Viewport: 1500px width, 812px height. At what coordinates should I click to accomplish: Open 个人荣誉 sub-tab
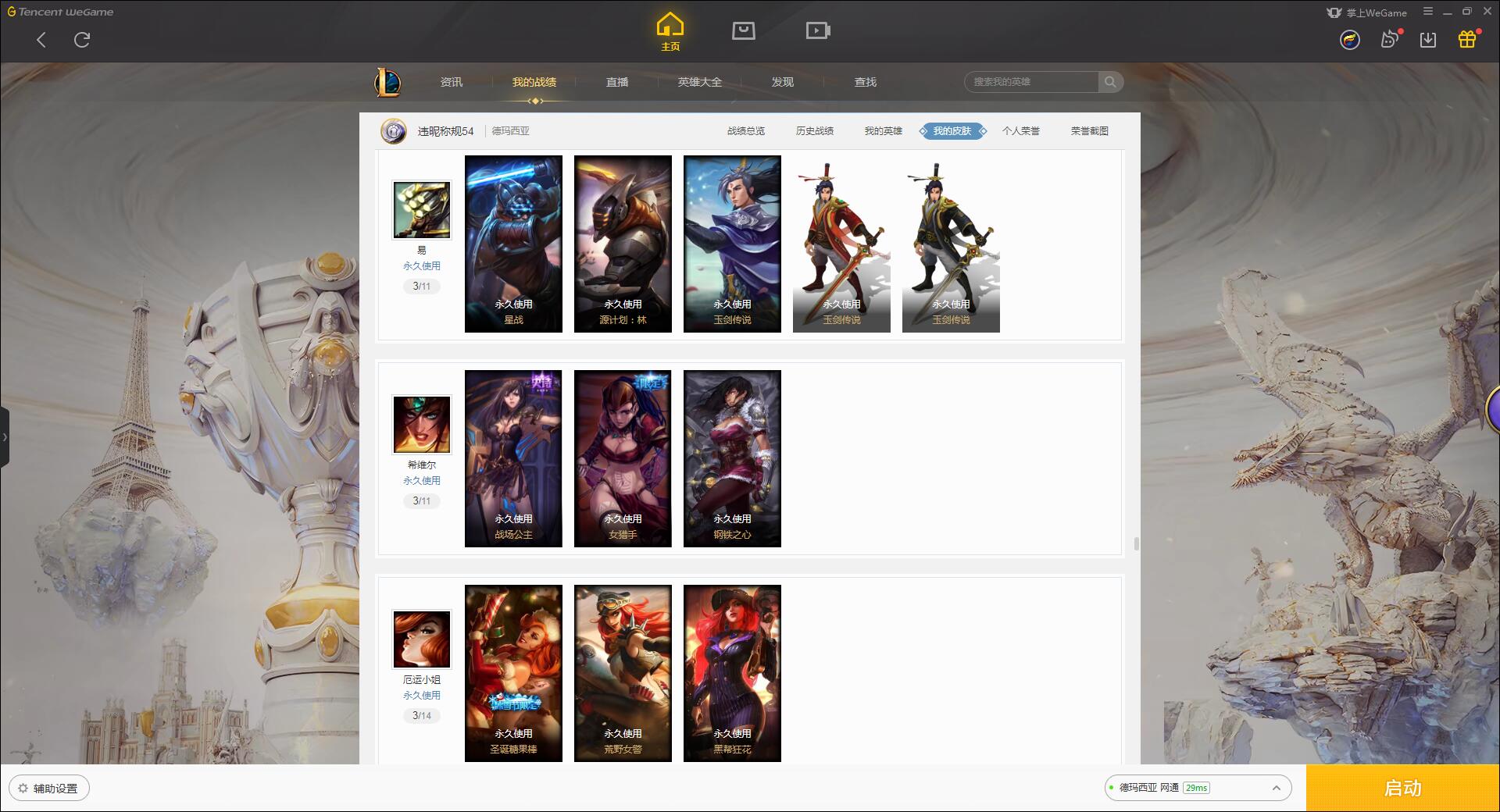coord(1021,131)
